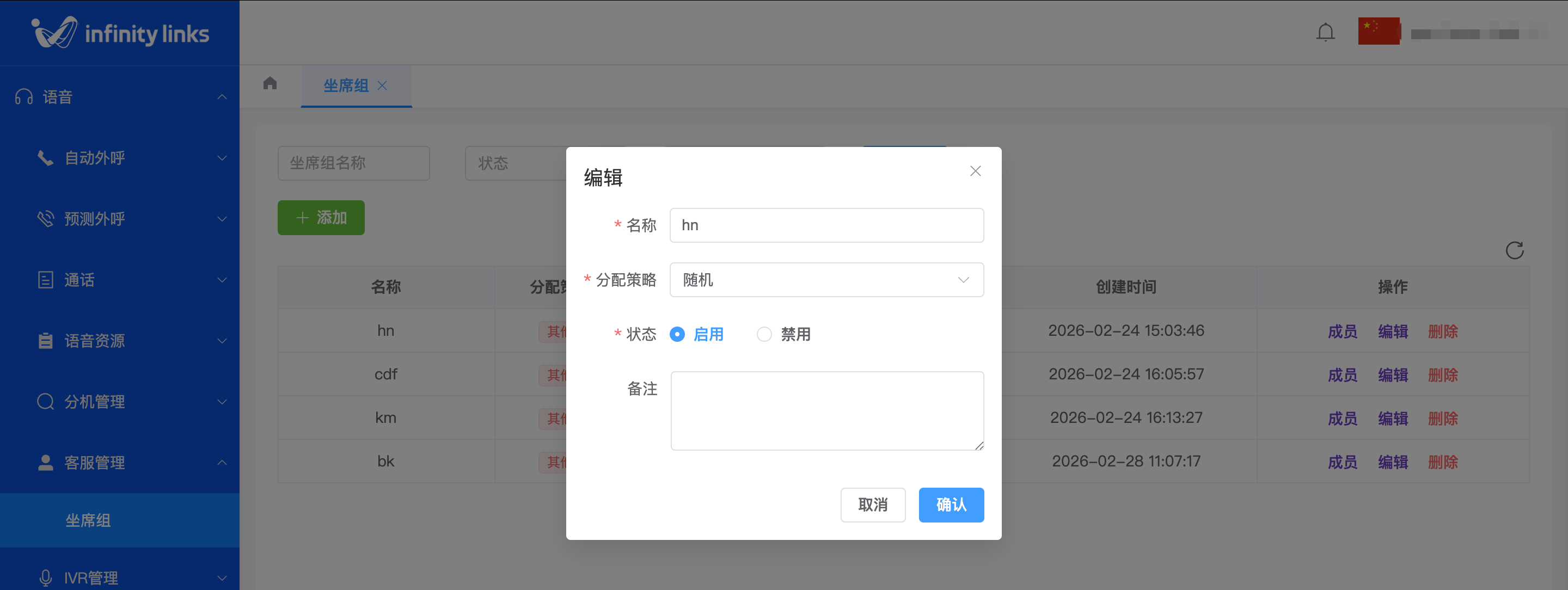Image resolution: width=1568 pixels, height=590 pixels.
Task: Close the edit dialog with X
Action: 975,171
